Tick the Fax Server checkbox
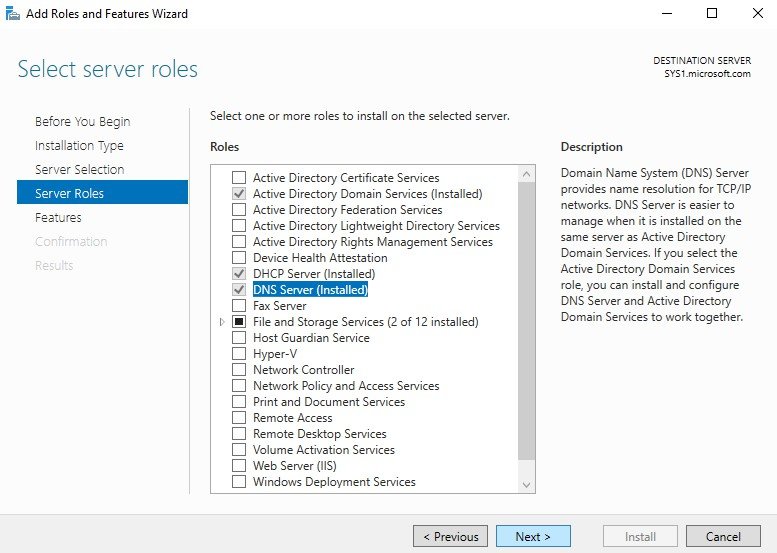The height and width of the screenshot is (553, 777). pyautogui.click(x=239, y=305)
